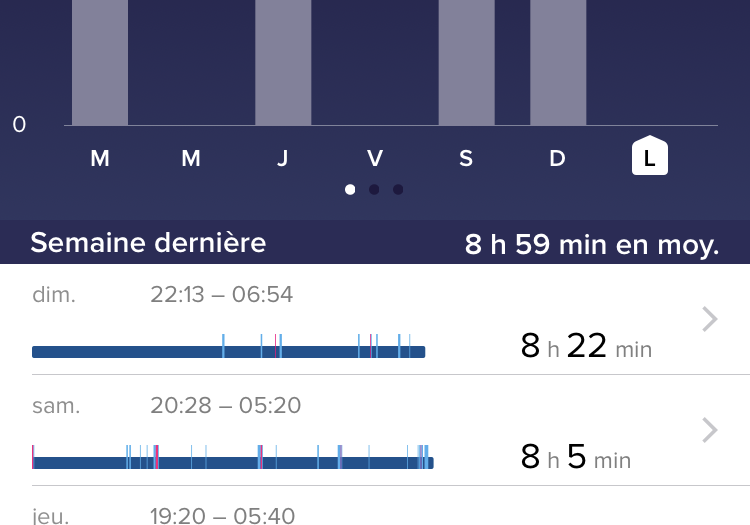
Task: Tap the Semaine dernière header
Action: point(148,243)
